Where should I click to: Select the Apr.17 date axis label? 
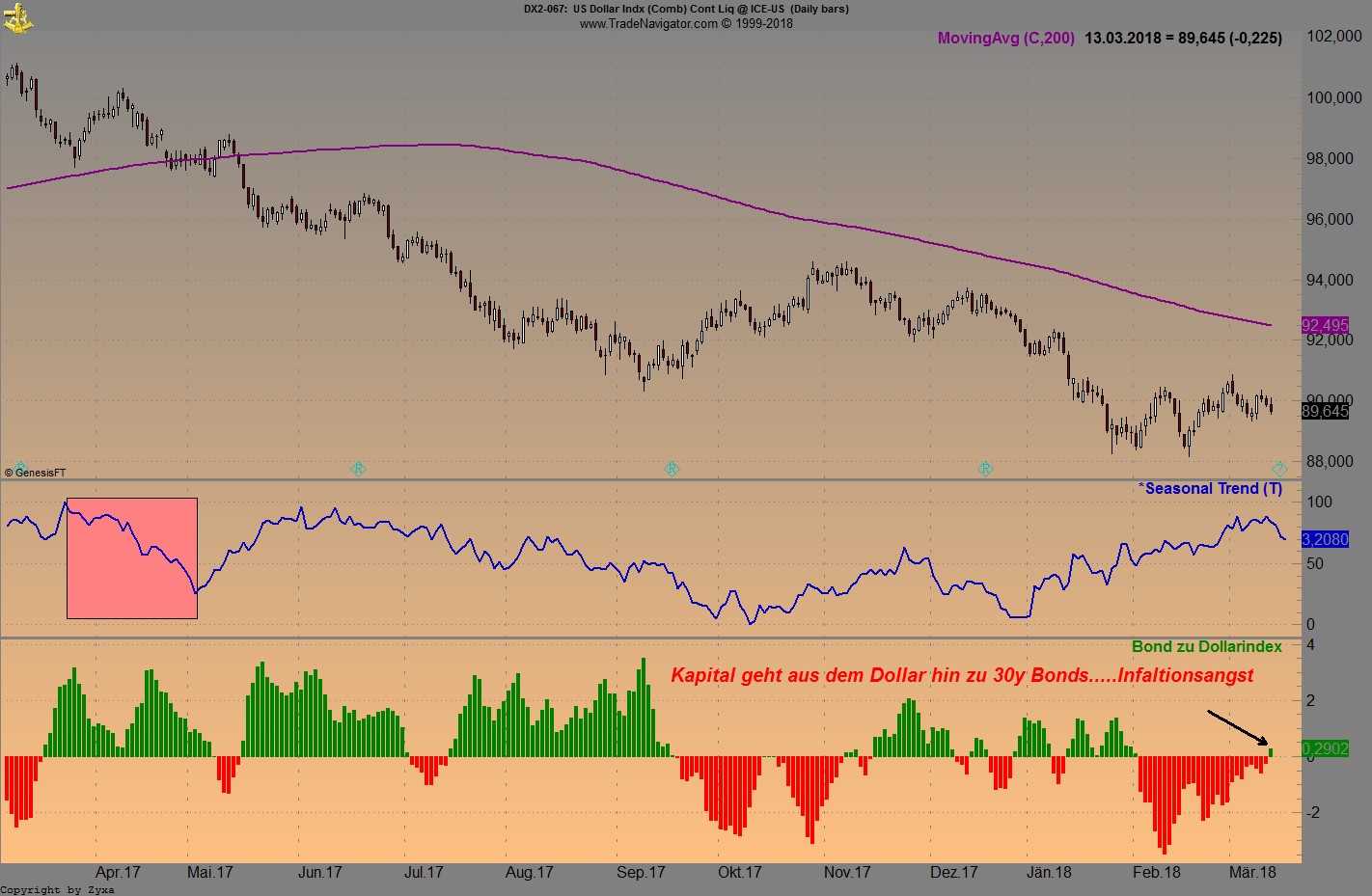tap(116, 872)
